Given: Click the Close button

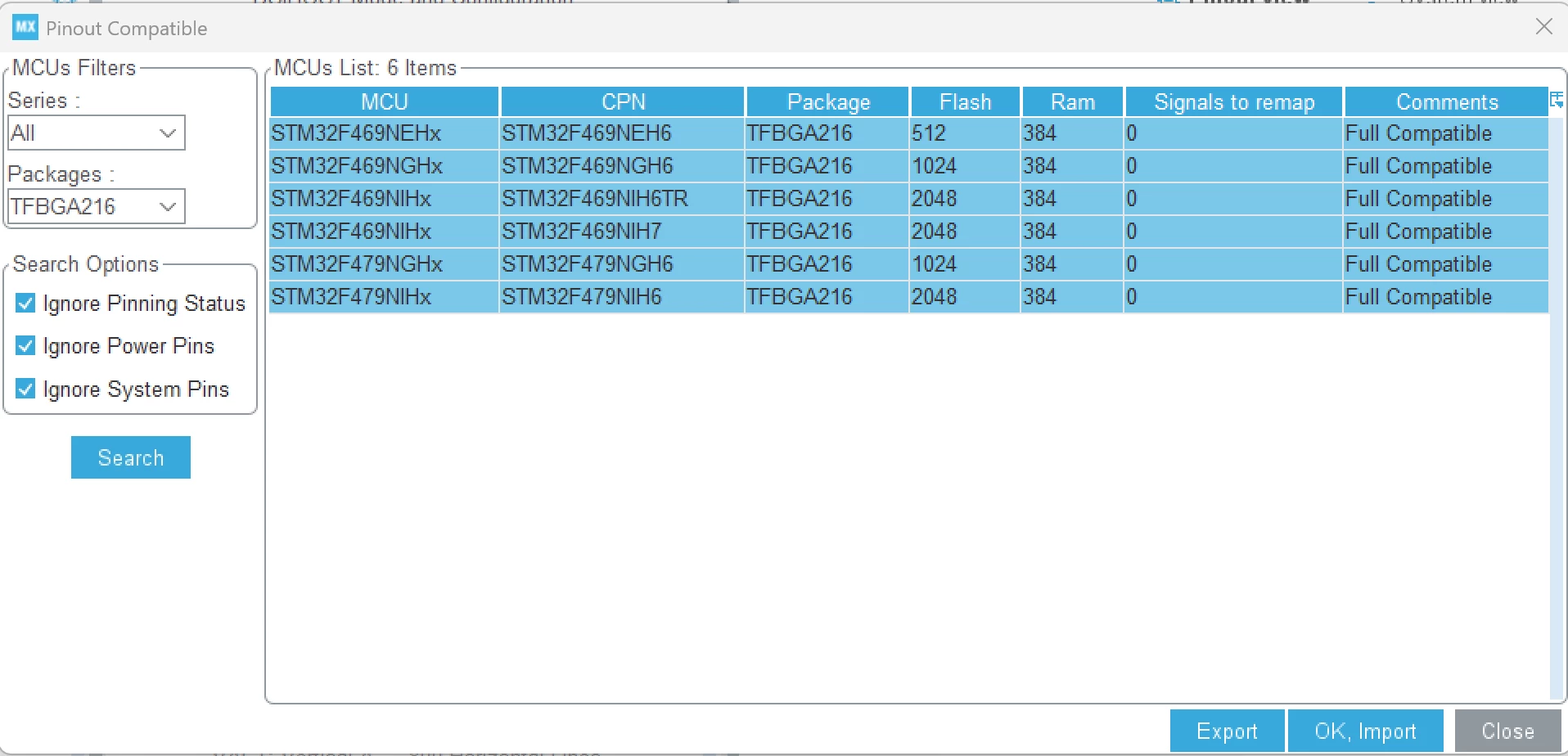Looking at the screenshot, I should click(x=1507, y=731).
